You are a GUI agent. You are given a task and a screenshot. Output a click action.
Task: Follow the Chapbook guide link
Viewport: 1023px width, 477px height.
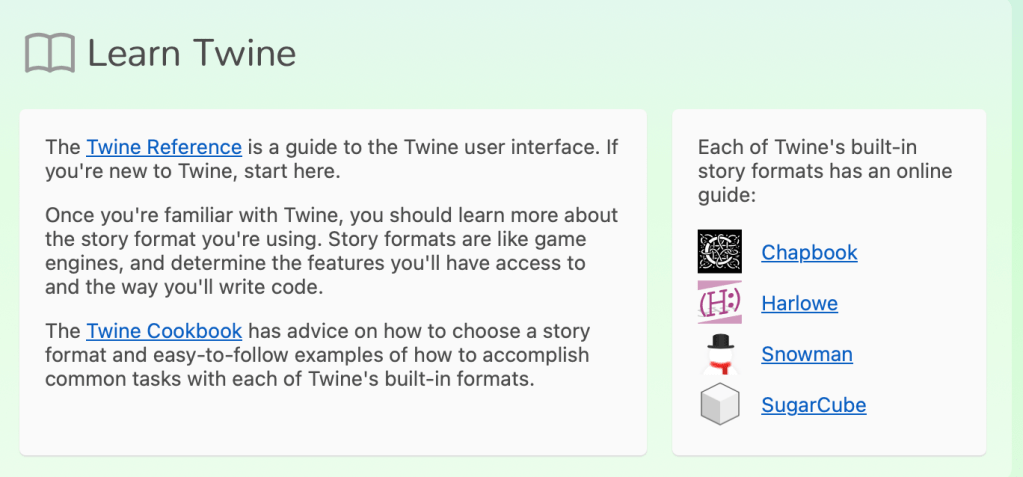(x=809, y=252)
